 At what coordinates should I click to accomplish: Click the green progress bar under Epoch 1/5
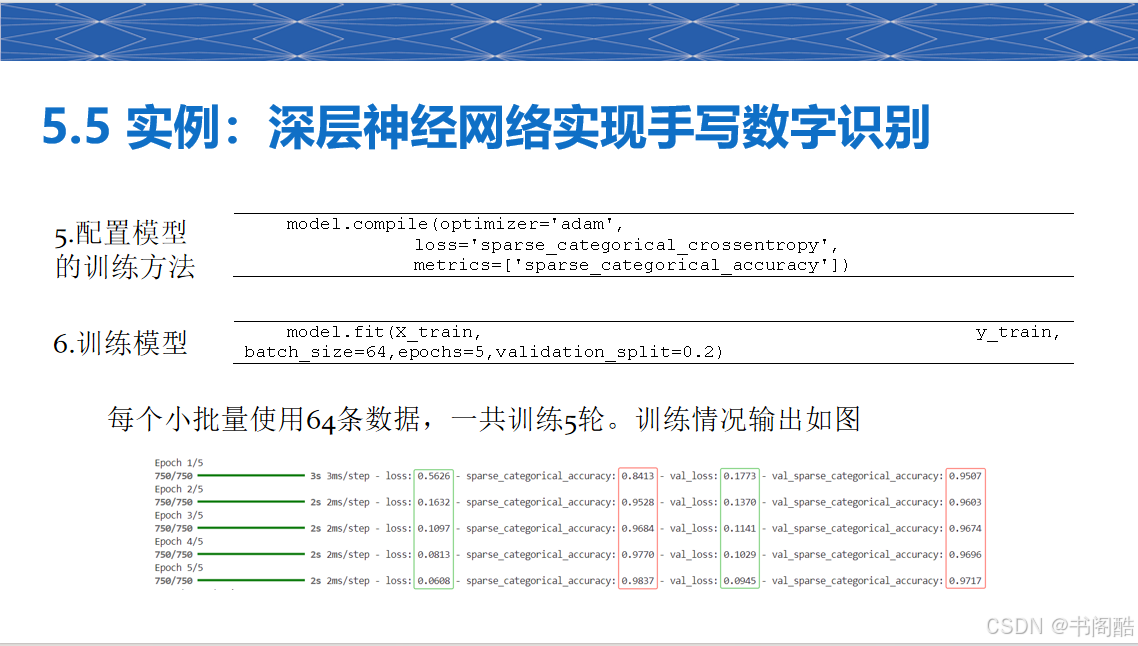251,475
